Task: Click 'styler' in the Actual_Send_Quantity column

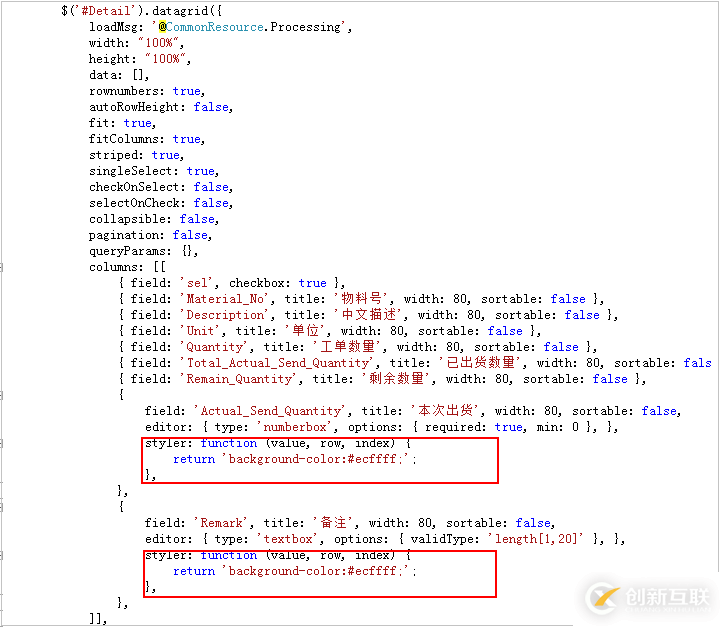Action: click(166, 443)
